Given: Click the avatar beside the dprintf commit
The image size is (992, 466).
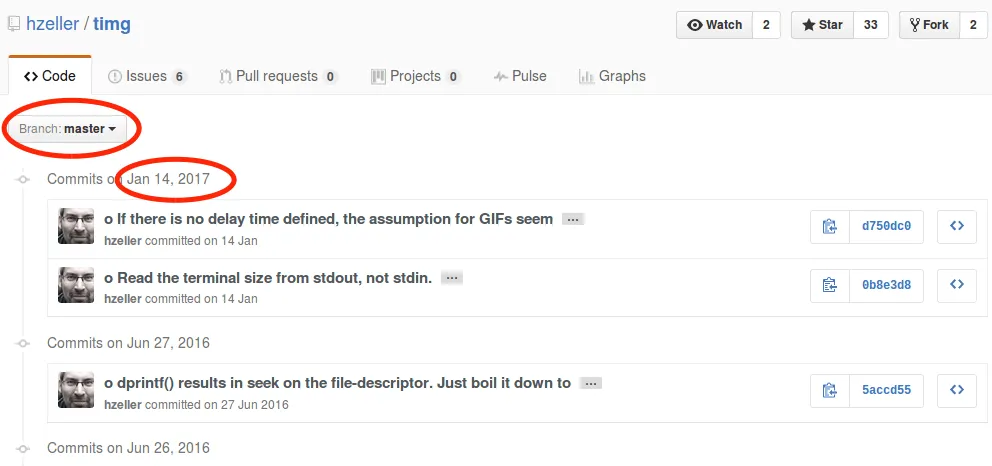Looking at the screenshot, I should pos(77,390).
